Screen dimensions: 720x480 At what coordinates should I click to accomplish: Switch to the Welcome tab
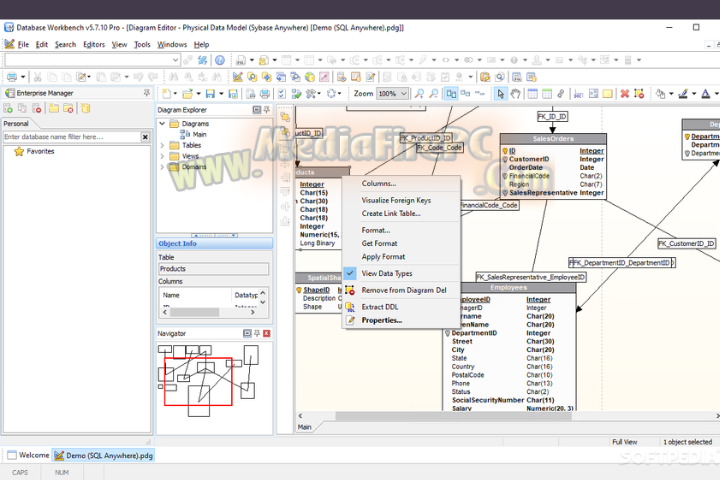pyautogui.click(x=28, y=455)
